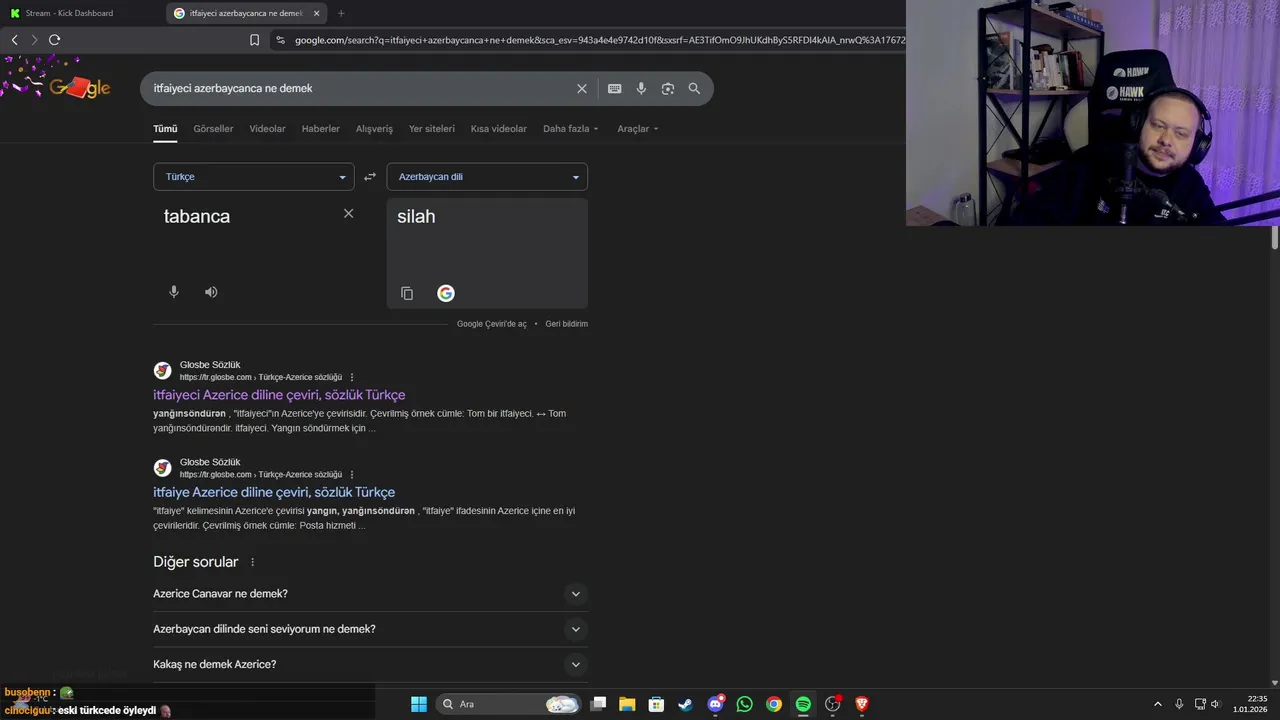1280x720 pixels.
Task: Swap translation languages
Action: (370, 177)
